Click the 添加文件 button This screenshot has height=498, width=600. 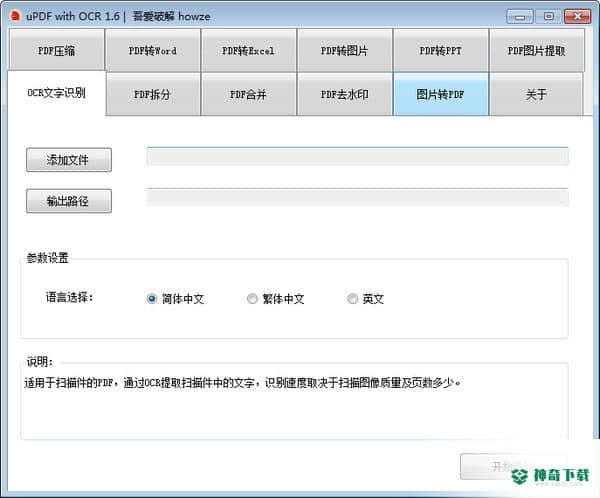(69, 160)
